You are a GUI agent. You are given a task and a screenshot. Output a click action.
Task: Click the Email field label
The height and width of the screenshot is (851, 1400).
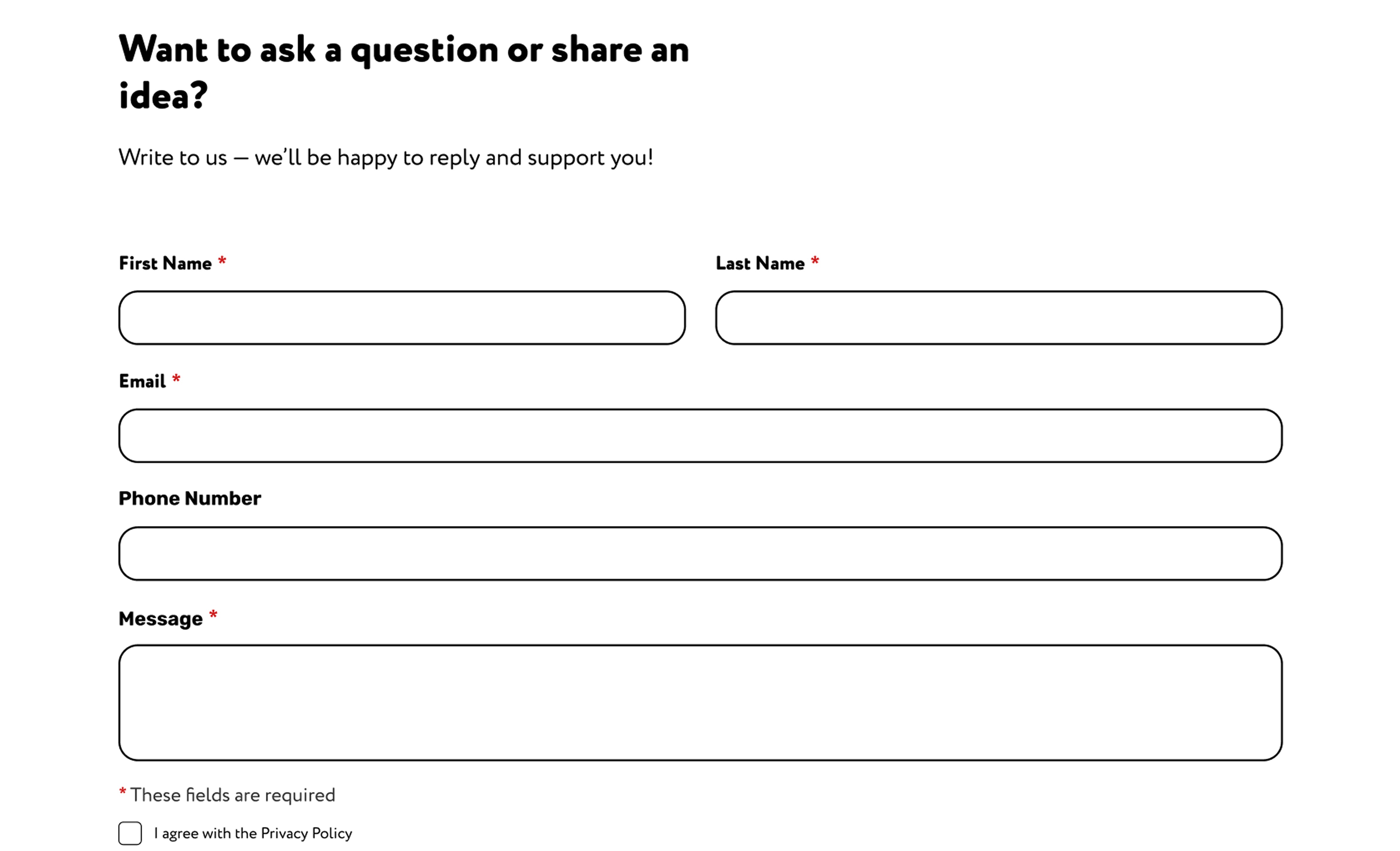tap(142, 381)
